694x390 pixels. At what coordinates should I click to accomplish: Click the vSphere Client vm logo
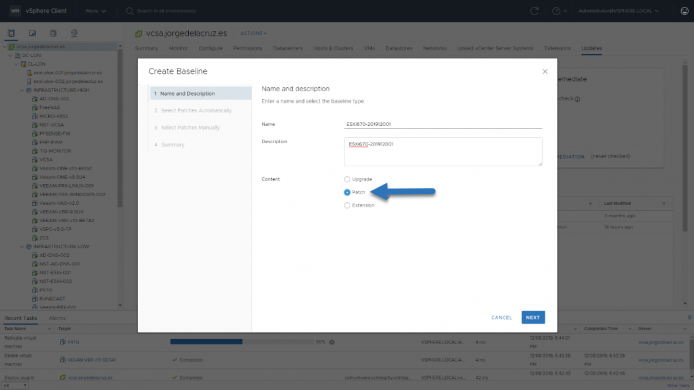point(15,11)
